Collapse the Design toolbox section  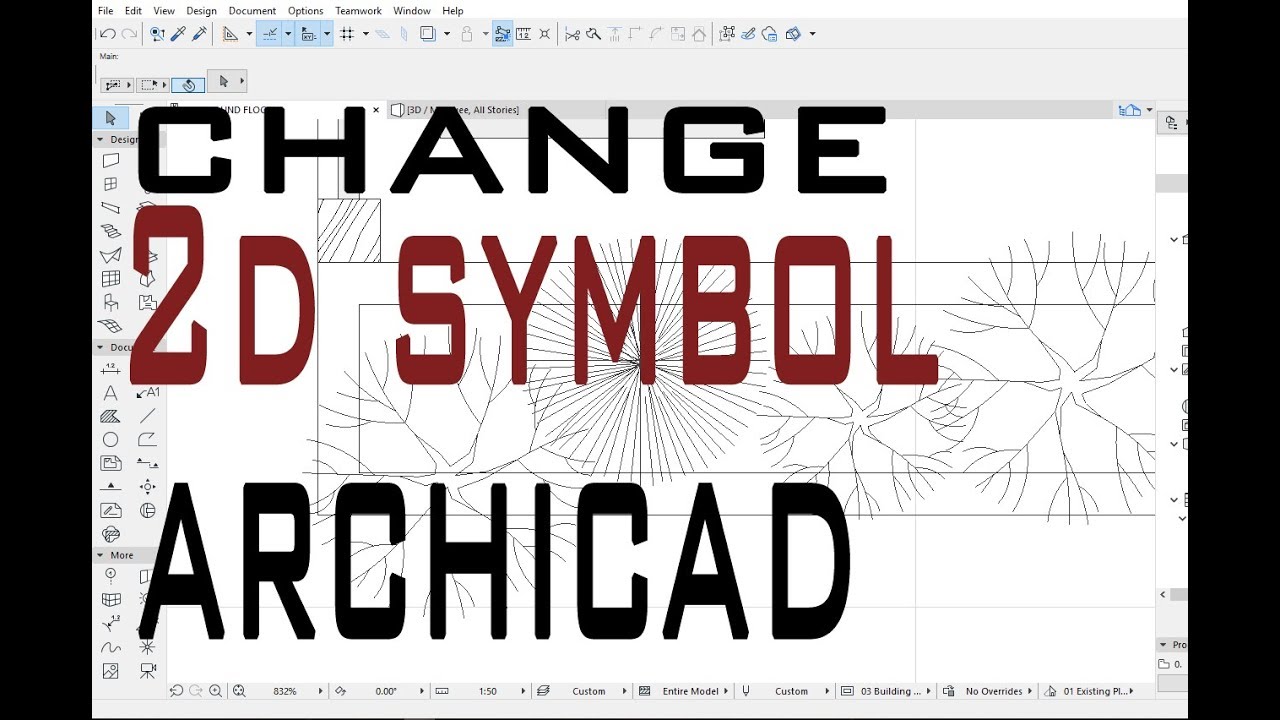click(100, 140)
